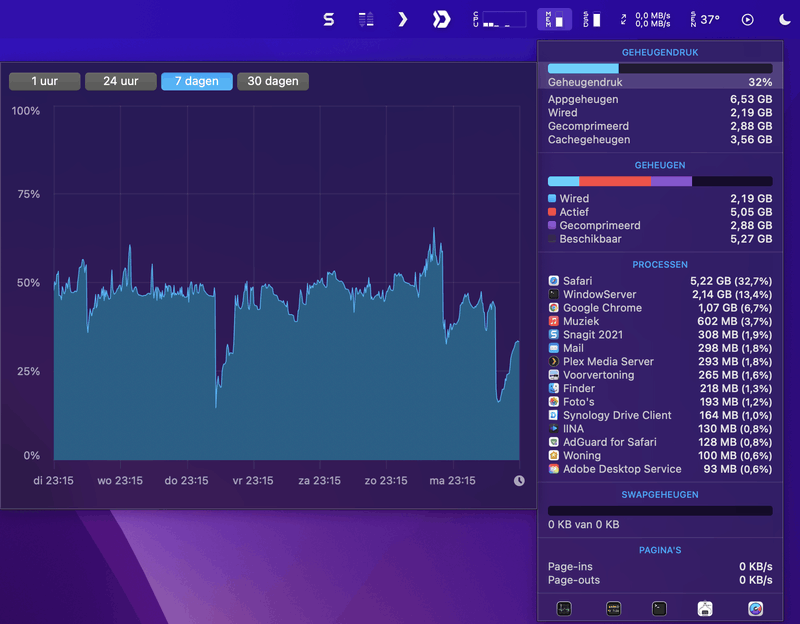Select the Voorvertoning process row

[660, 375]
